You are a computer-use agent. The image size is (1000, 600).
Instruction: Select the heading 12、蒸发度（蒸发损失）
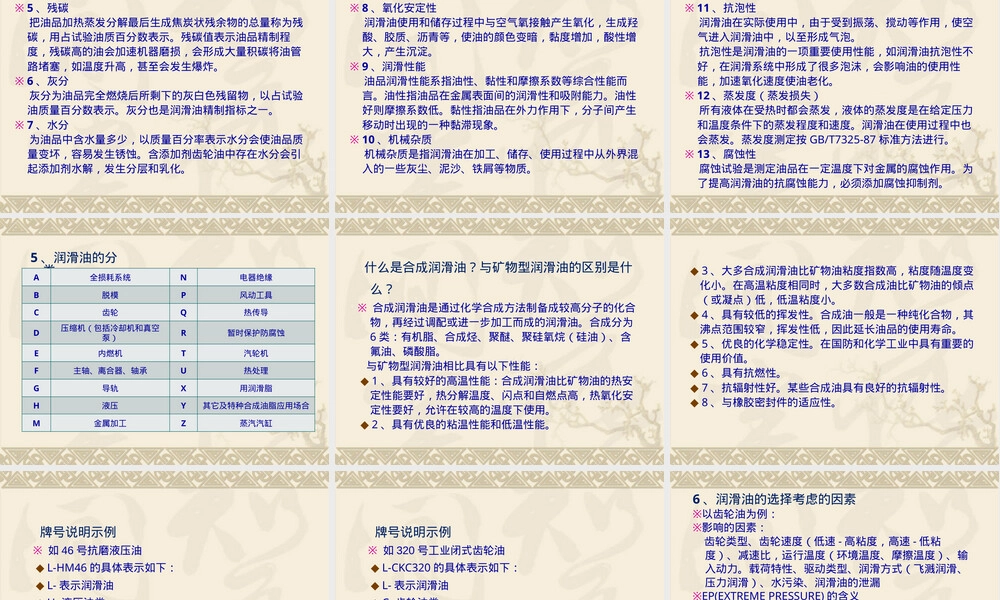758,96
